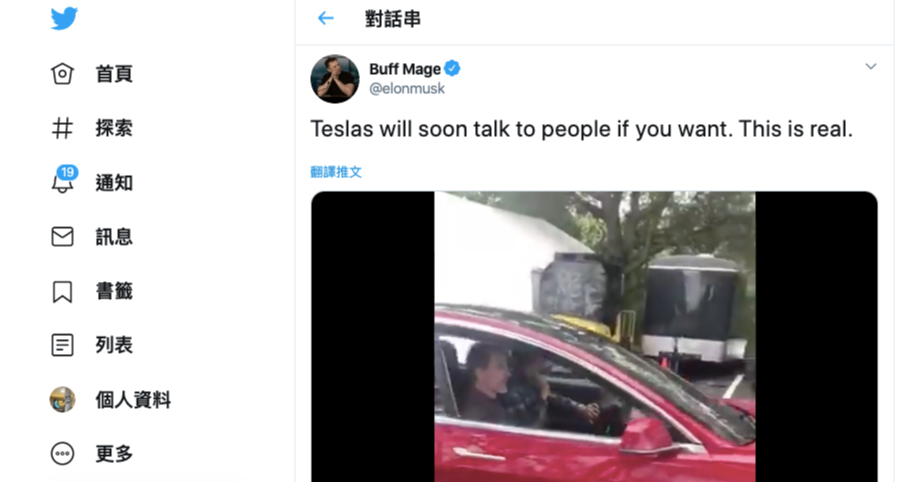Open the home icon in the sidebar

(62, 74)
